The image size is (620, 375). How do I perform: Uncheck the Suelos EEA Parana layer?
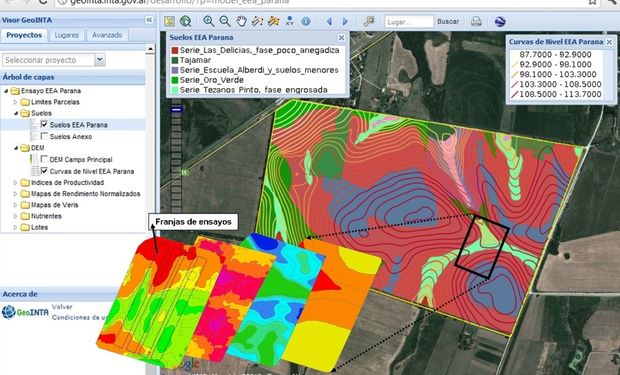click(x=44, y=125)
